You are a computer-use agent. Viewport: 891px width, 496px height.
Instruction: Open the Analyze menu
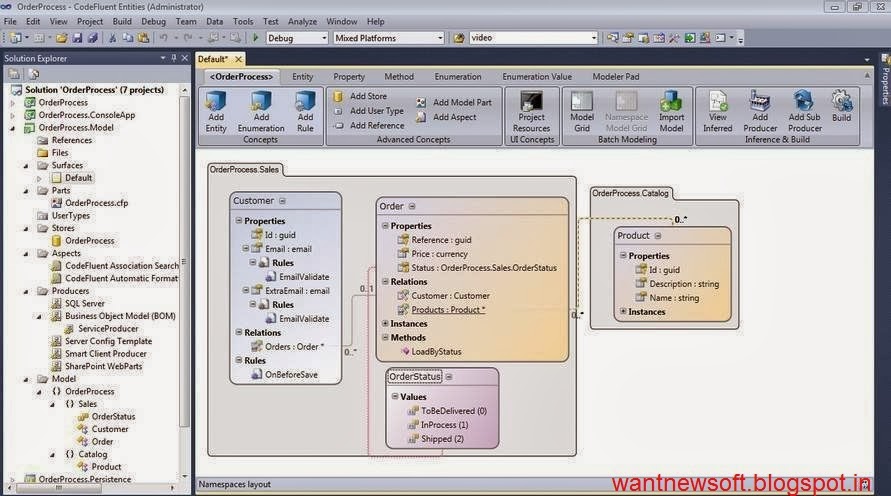pos(302,22)
